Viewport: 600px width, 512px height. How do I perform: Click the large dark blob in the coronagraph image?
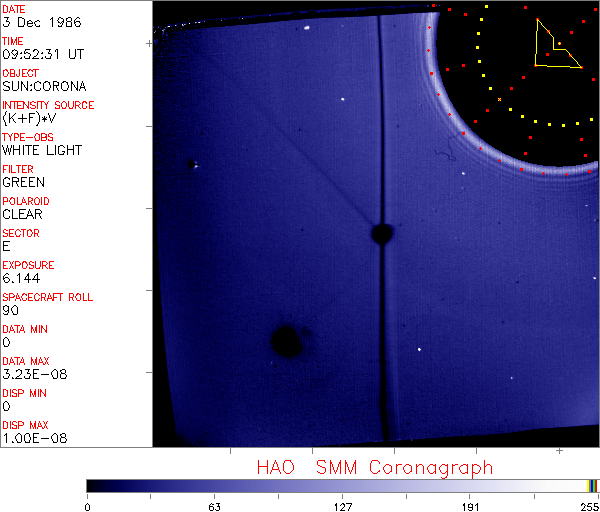[x=286, y=341]
